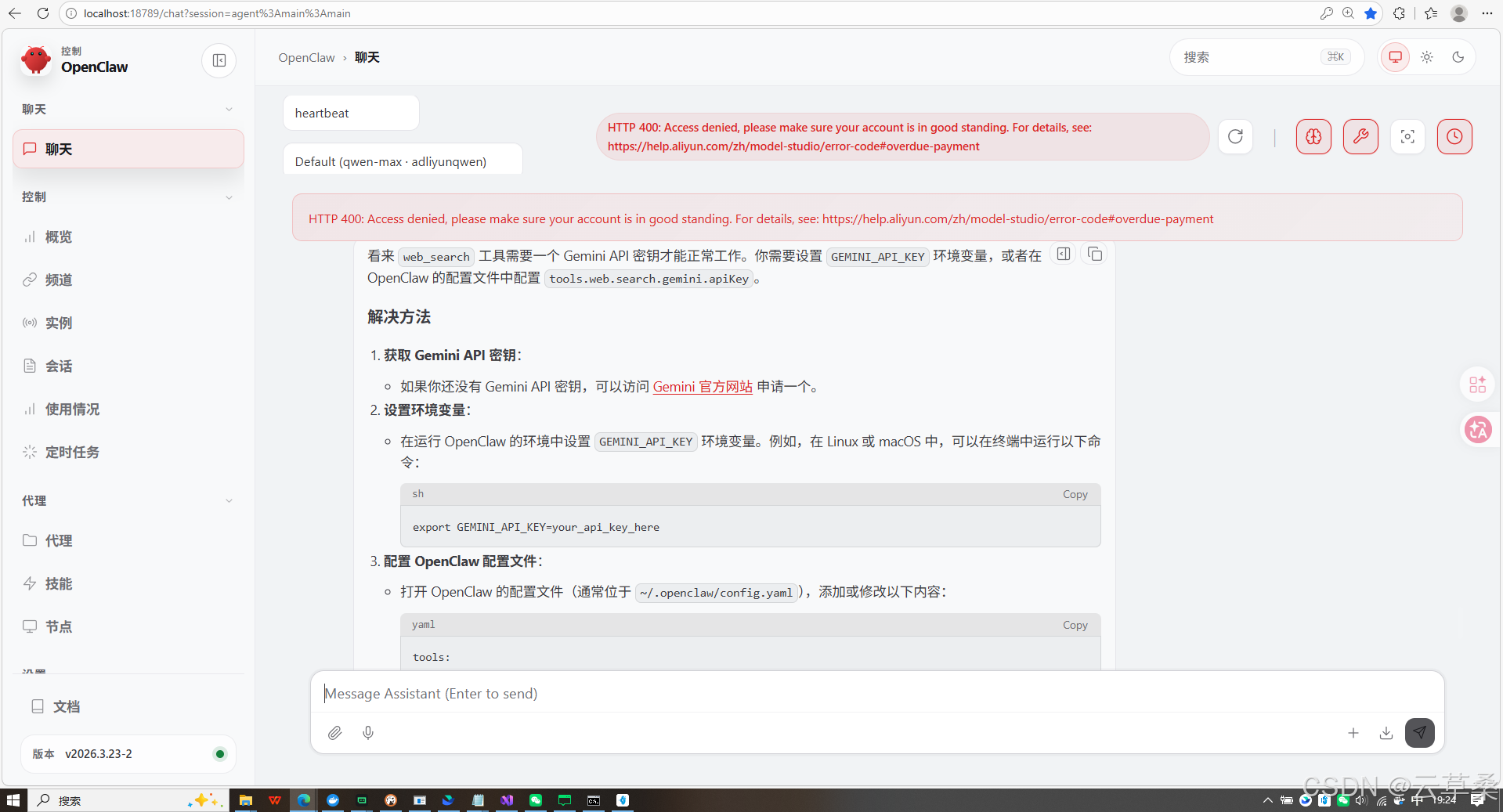Click the browser address bar URL
Screen dimensions: 1503x812
coord(217,13)
